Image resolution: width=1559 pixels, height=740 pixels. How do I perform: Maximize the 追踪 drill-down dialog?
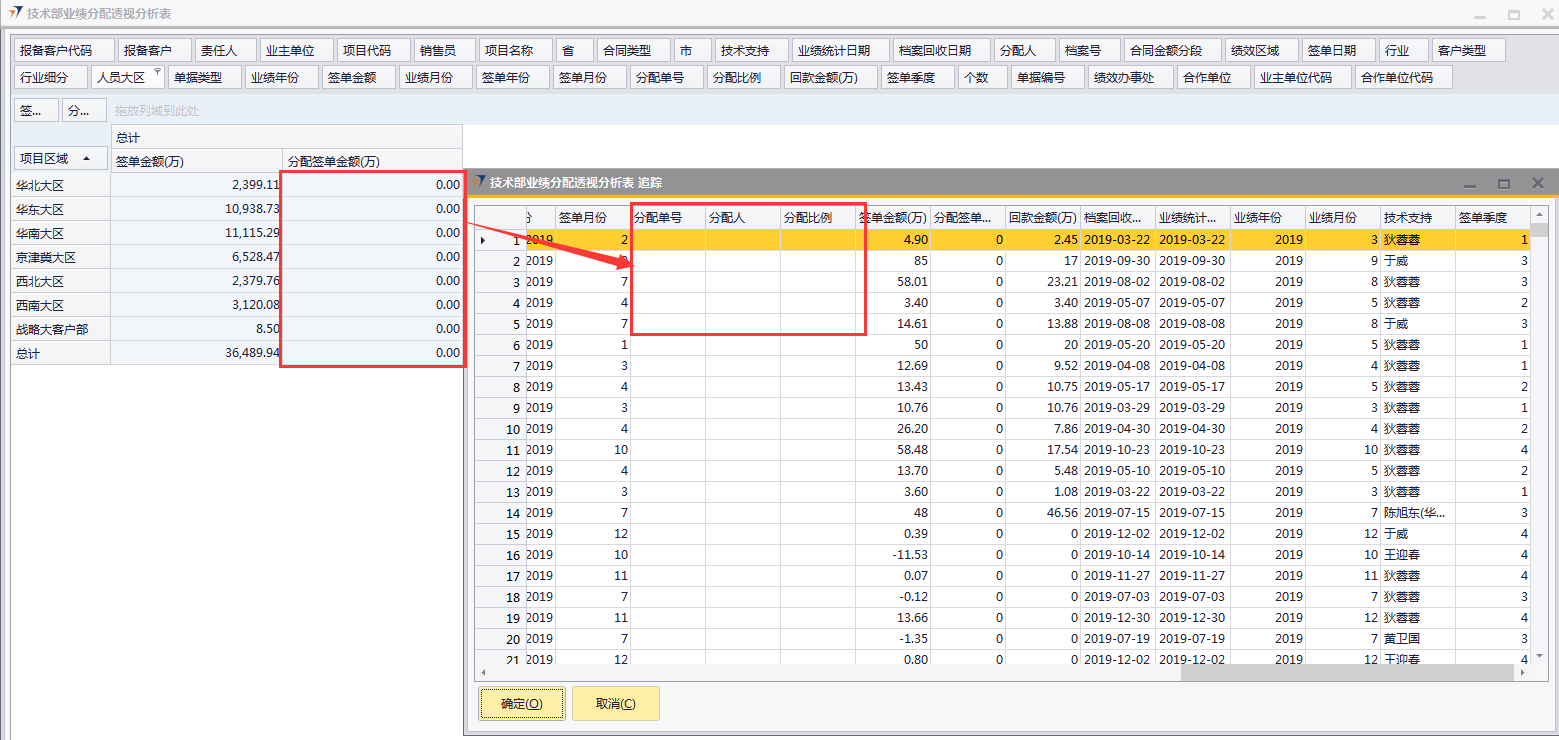point(1503,183)
